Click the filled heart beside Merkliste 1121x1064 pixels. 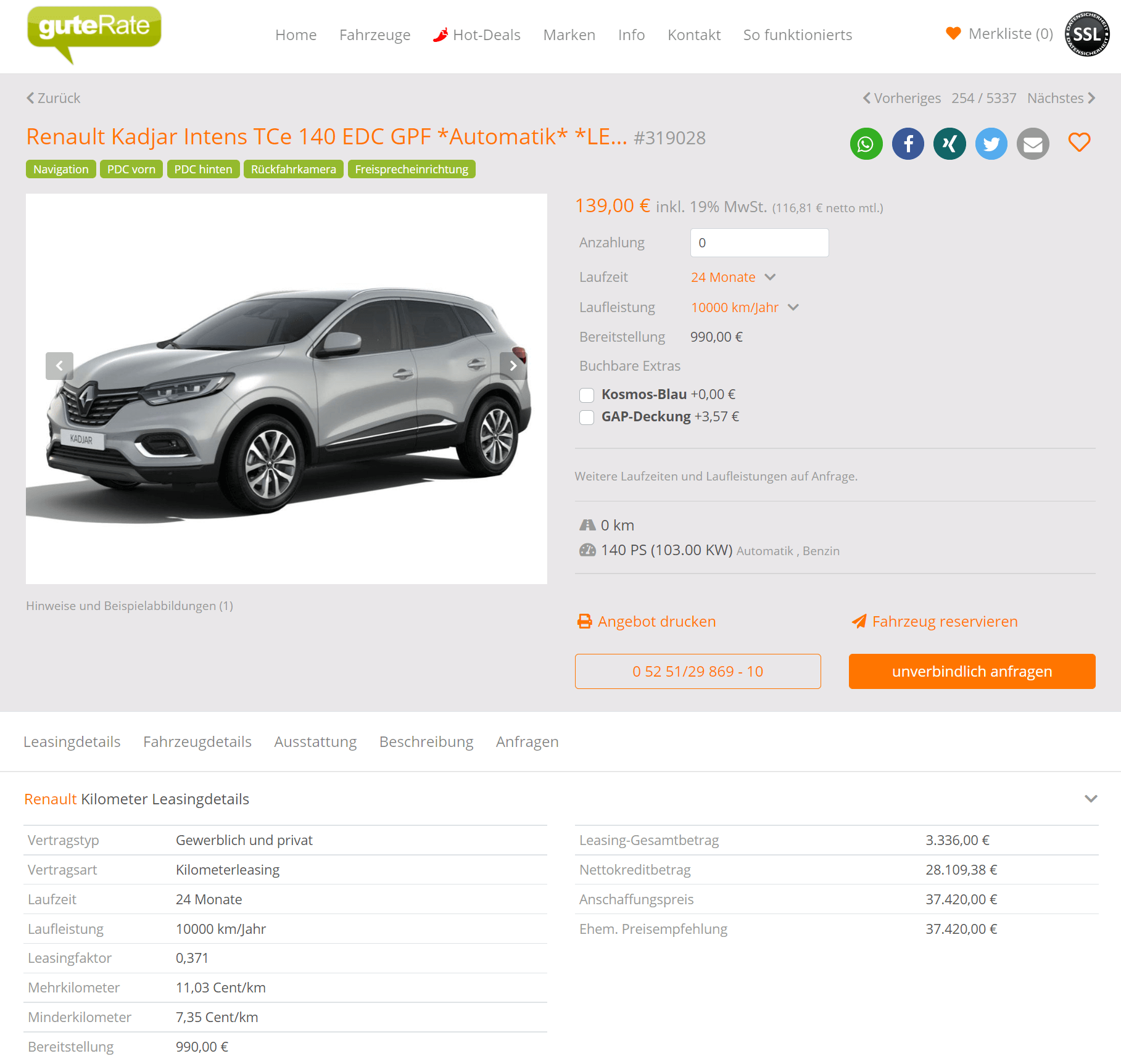point(953,33)
